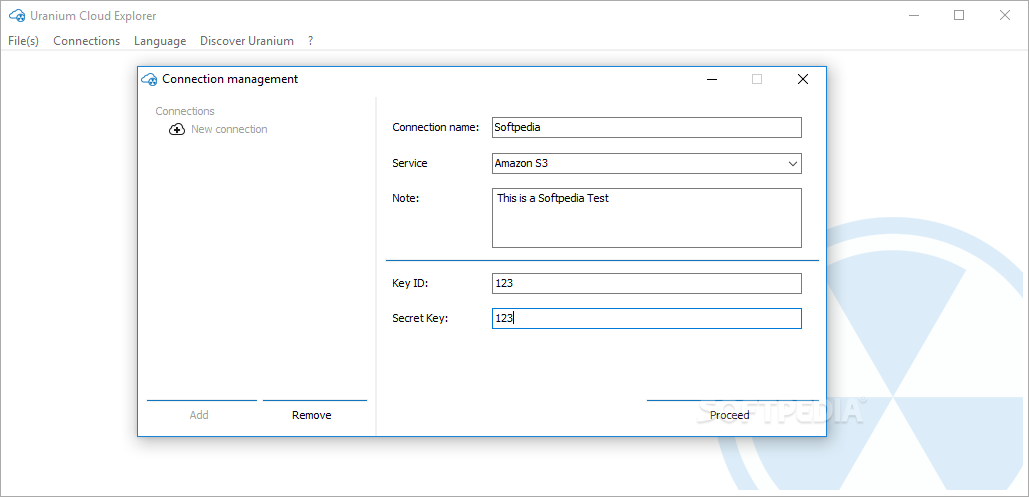The width and height of the screenshot is (1029, 497).
Task: Click the Connection management dialog cloud icon
Action: tap(150, 79)
